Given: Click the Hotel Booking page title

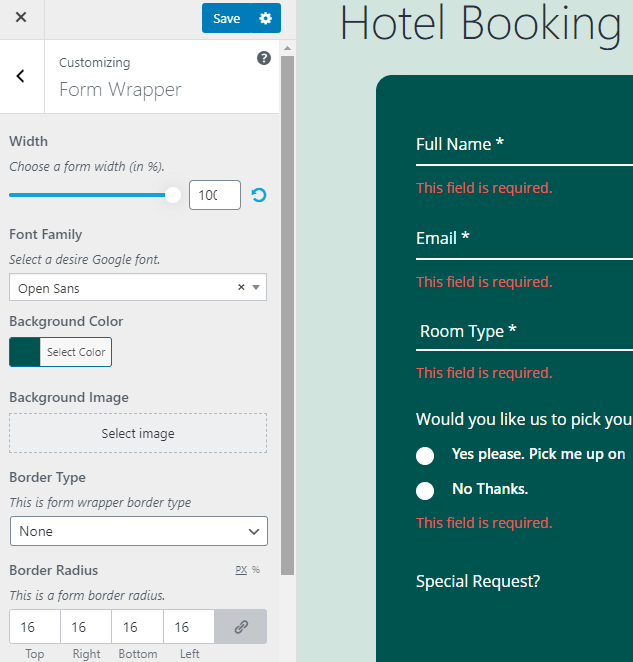Looking at the screenshot, I should [x=481, y=24].
